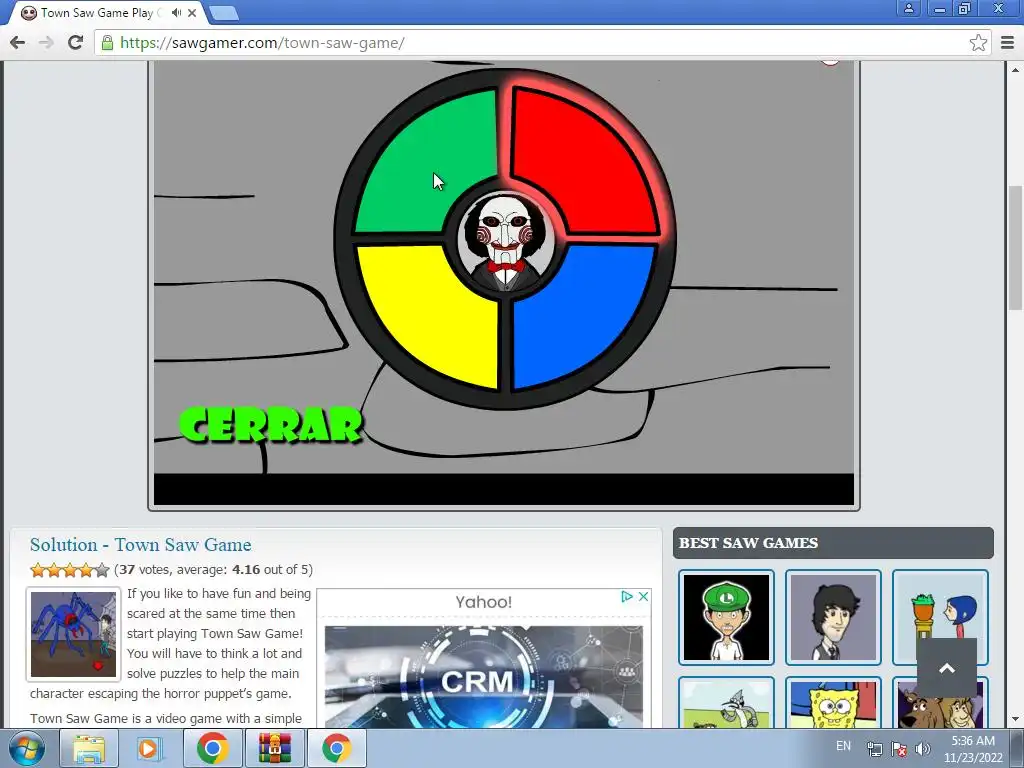Reload the page with the refresh icon
The height and width of the screenshot is (768, 1024).
(76, 42)
